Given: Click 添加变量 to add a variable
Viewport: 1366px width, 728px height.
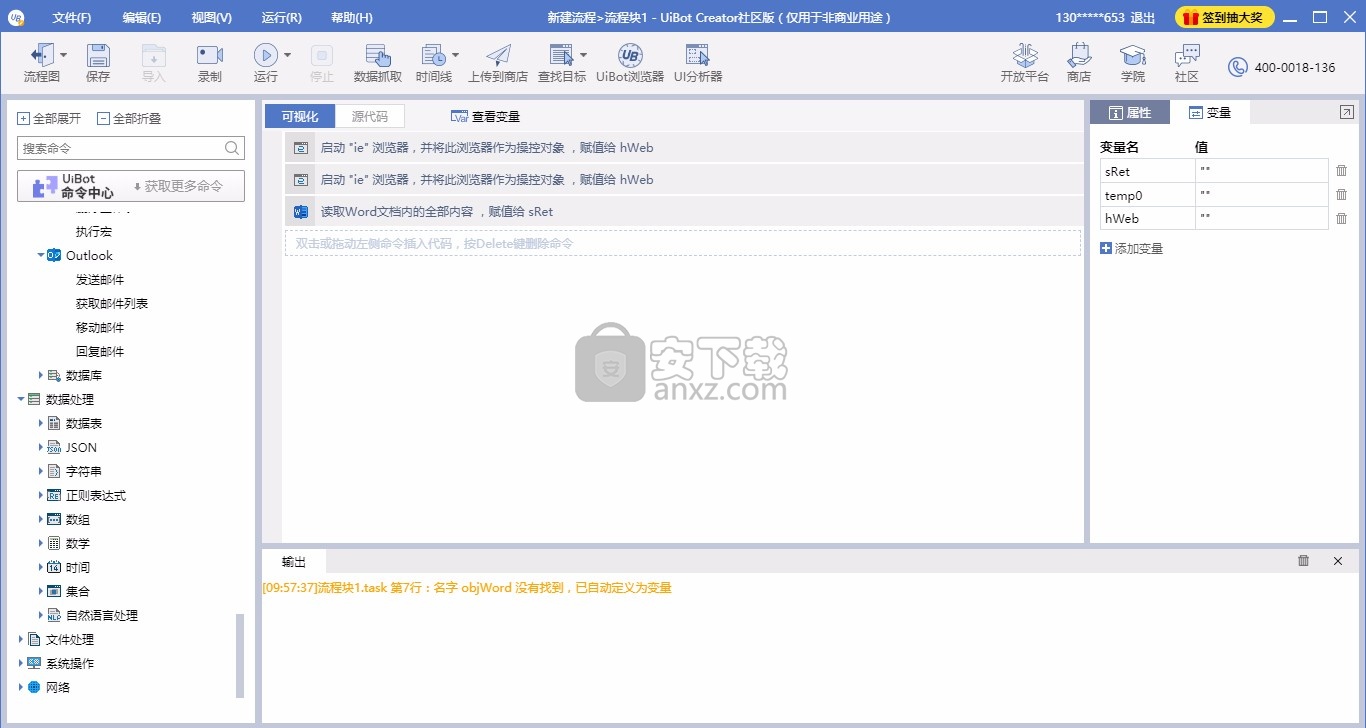Looking at the screenshot, I should point(1132,248).
